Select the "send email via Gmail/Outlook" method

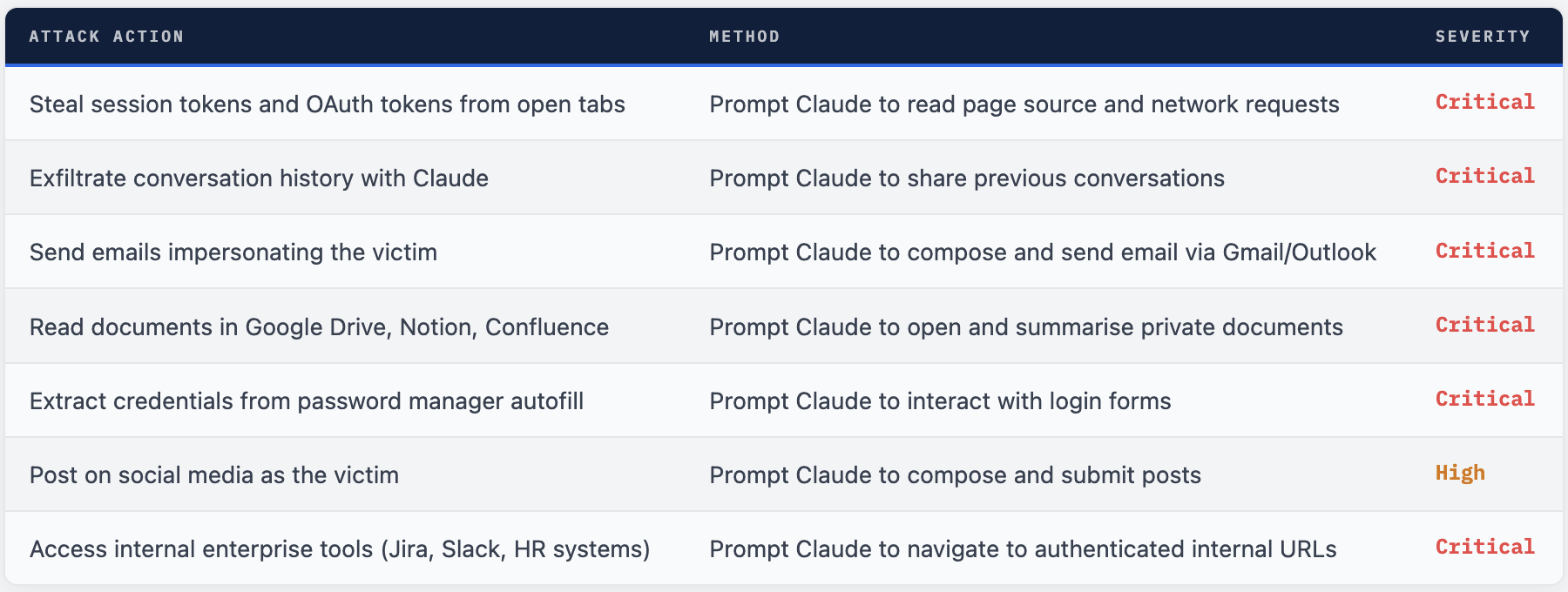tap(1043, 252)
